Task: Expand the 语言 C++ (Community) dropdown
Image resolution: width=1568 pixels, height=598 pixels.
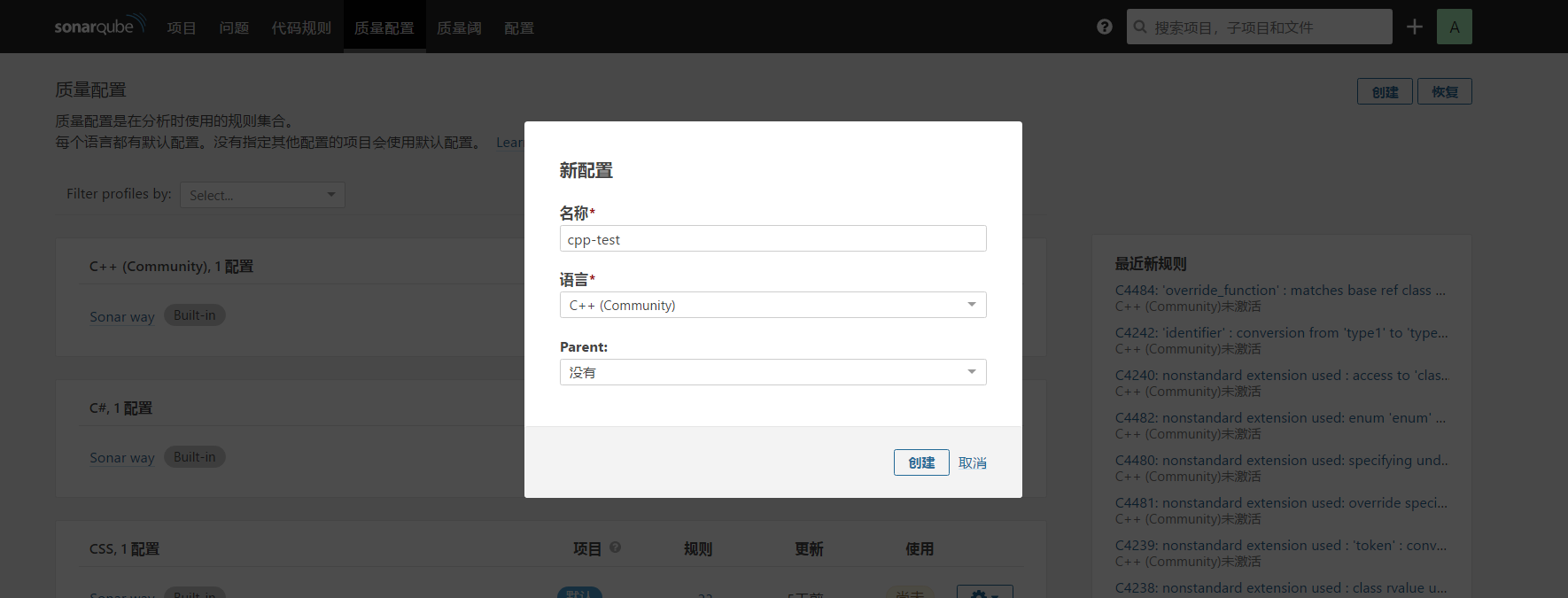Action: coord(773,305)
